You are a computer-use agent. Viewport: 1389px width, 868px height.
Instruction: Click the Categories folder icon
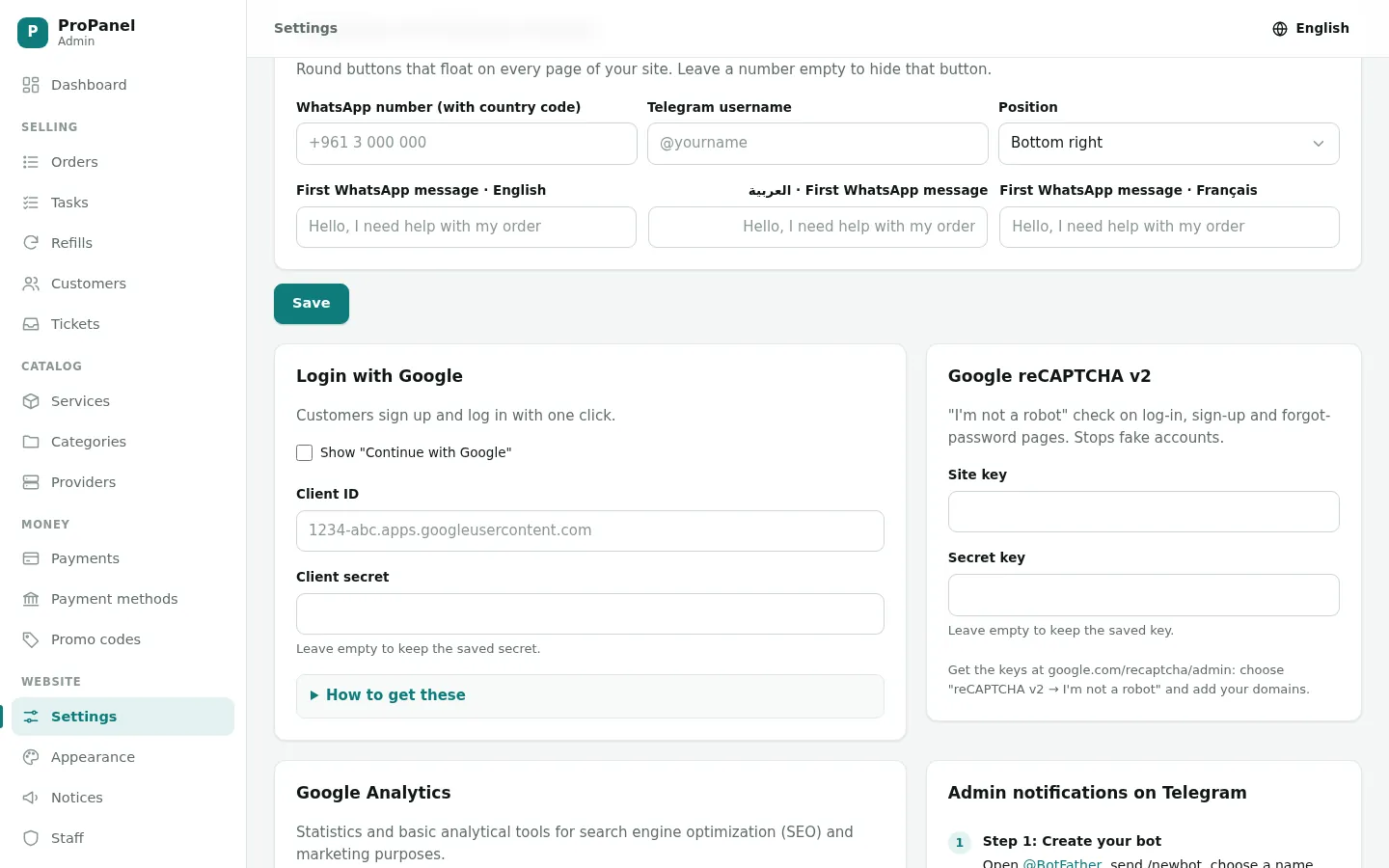(31, 442)
